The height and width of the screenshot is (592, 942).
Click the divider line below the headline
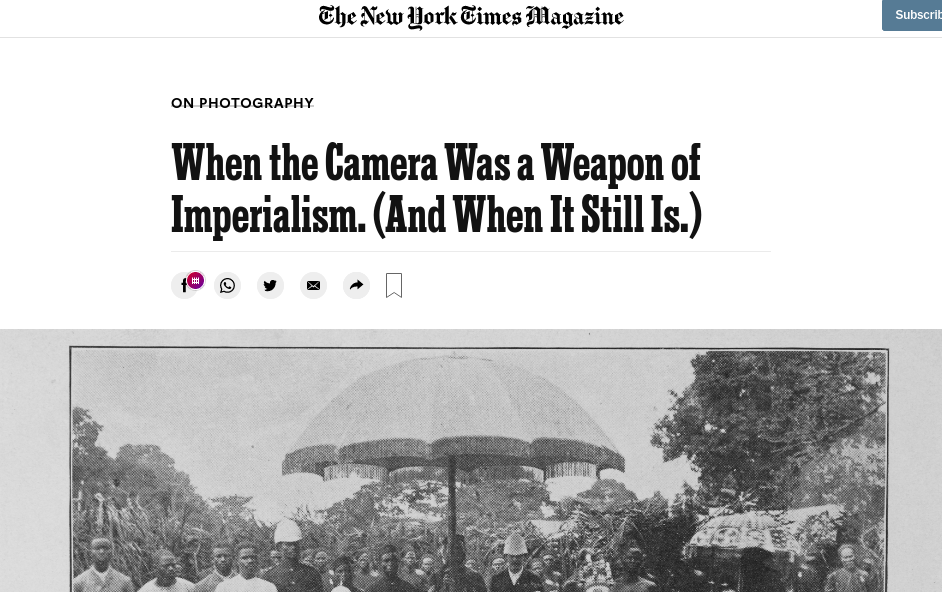[x=471, y=251]
